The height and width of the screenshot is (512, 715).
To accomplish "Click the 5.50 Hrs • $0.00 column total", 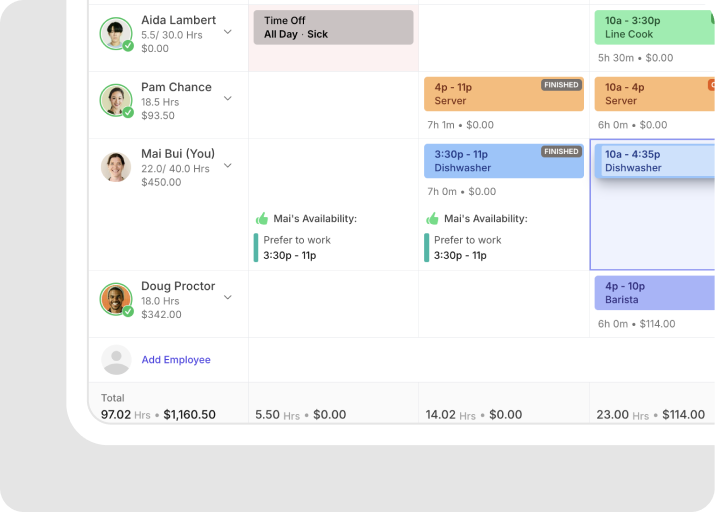I will (301, 414).
